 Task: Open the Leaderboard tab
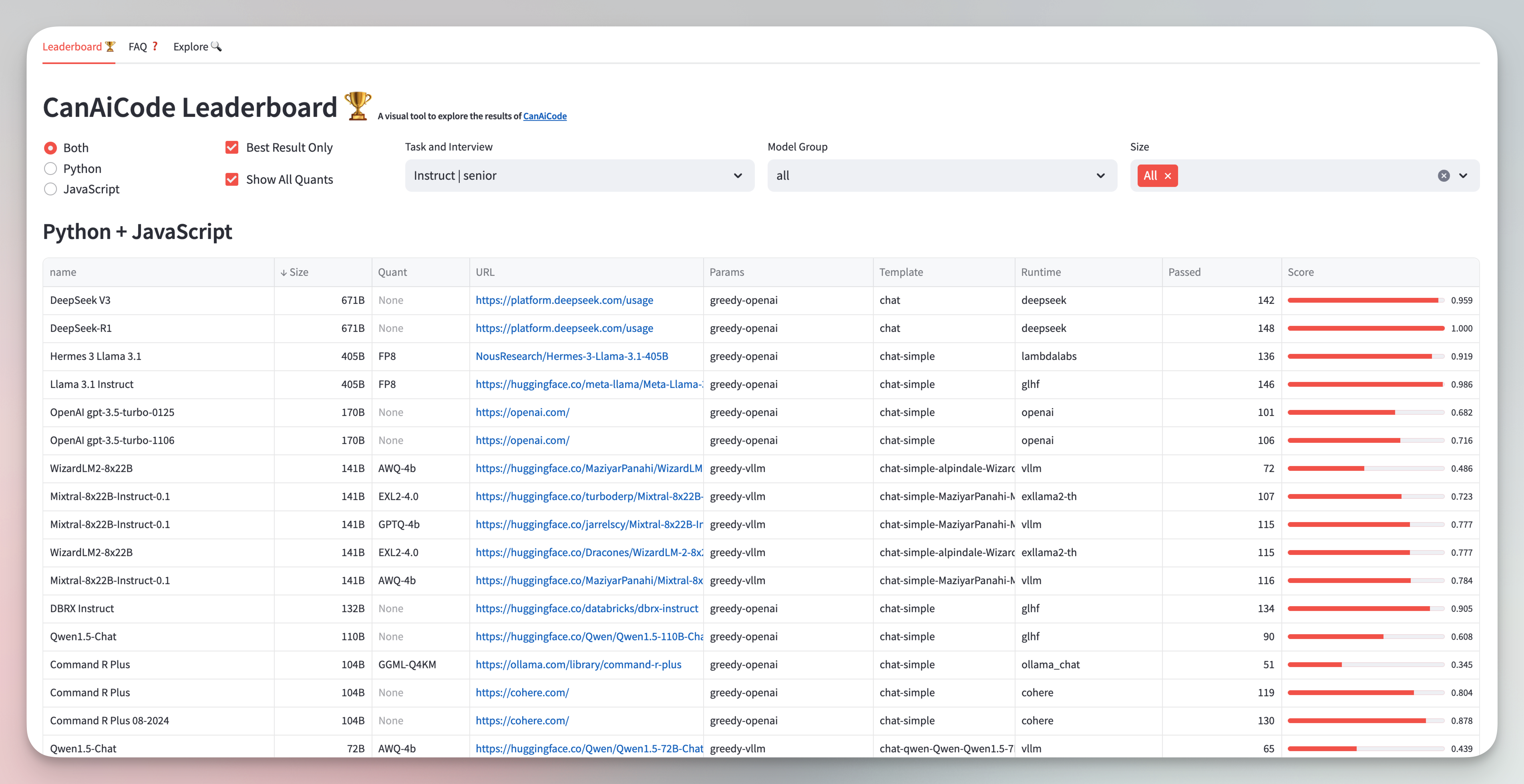tap(78, 47)
